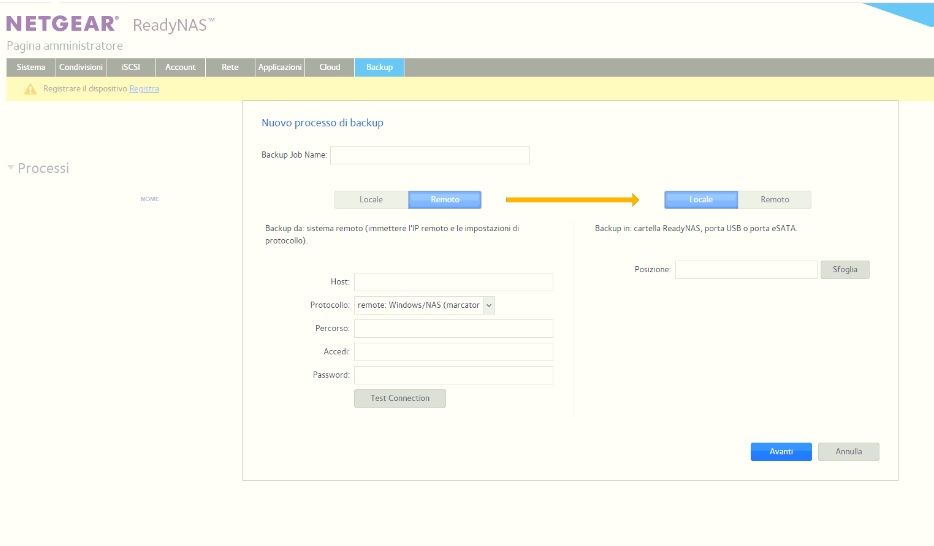934x546 pixels.
Task: Open the Rete tab
Action: coord(230,67)
